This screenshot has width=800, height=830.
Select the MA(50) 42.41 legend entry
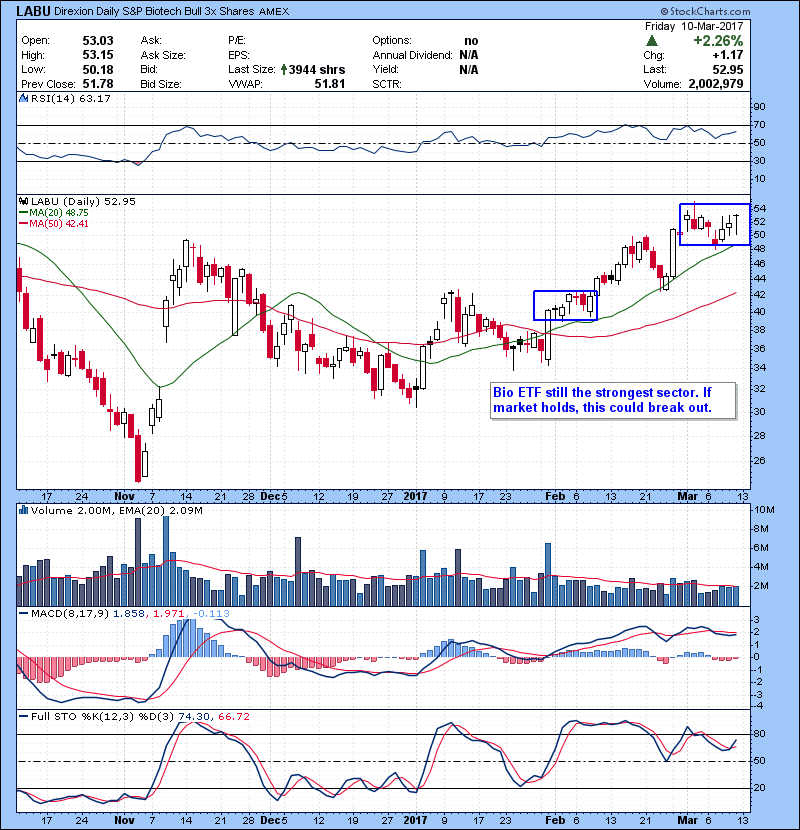pos(54,223)
